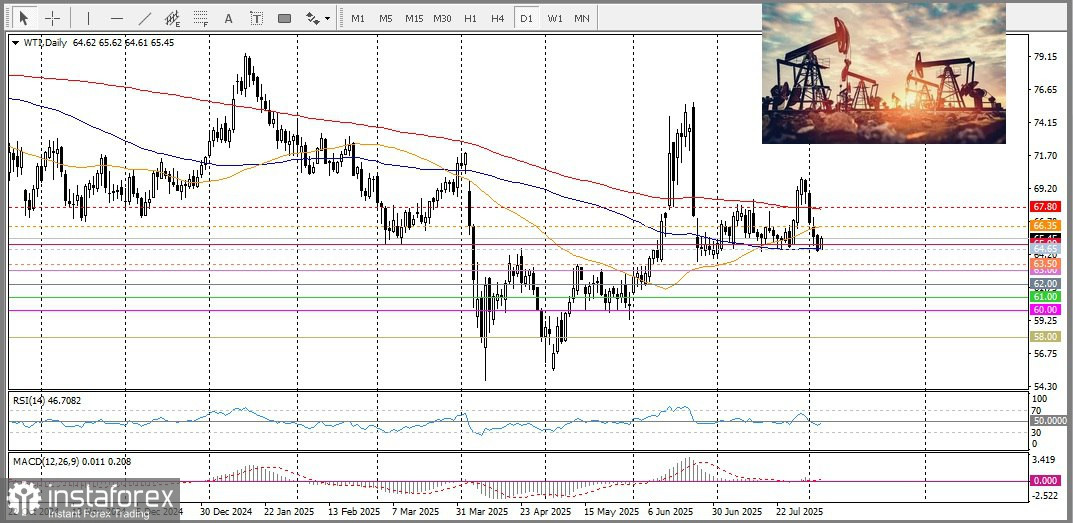This screenshot has height=523, width=1073.
Task: Open the WTI chart title dropdown triangle
Action: (16, 42)
